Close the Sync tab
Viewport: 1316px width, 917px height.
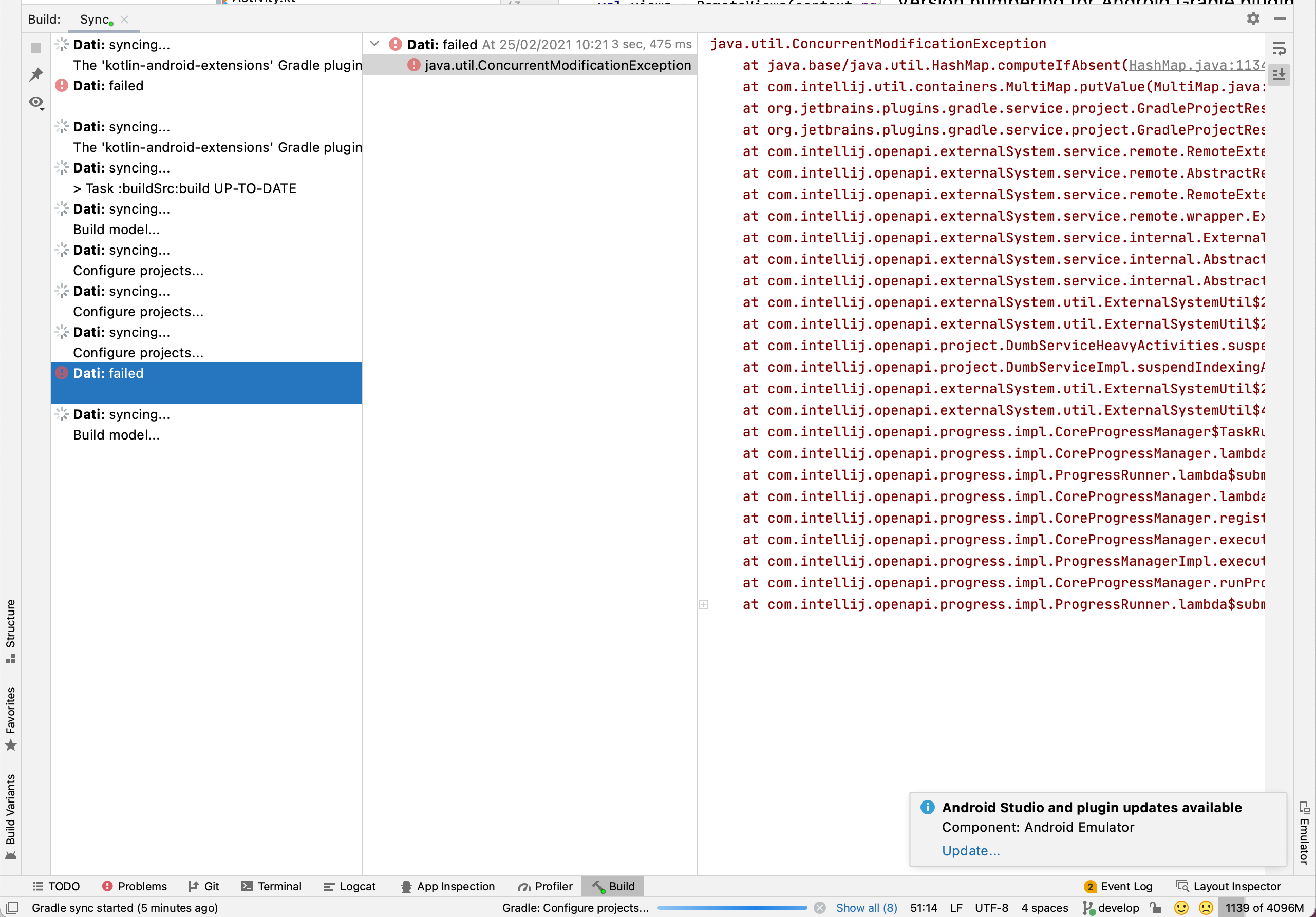pyautogui.click(x=124, y=20)
